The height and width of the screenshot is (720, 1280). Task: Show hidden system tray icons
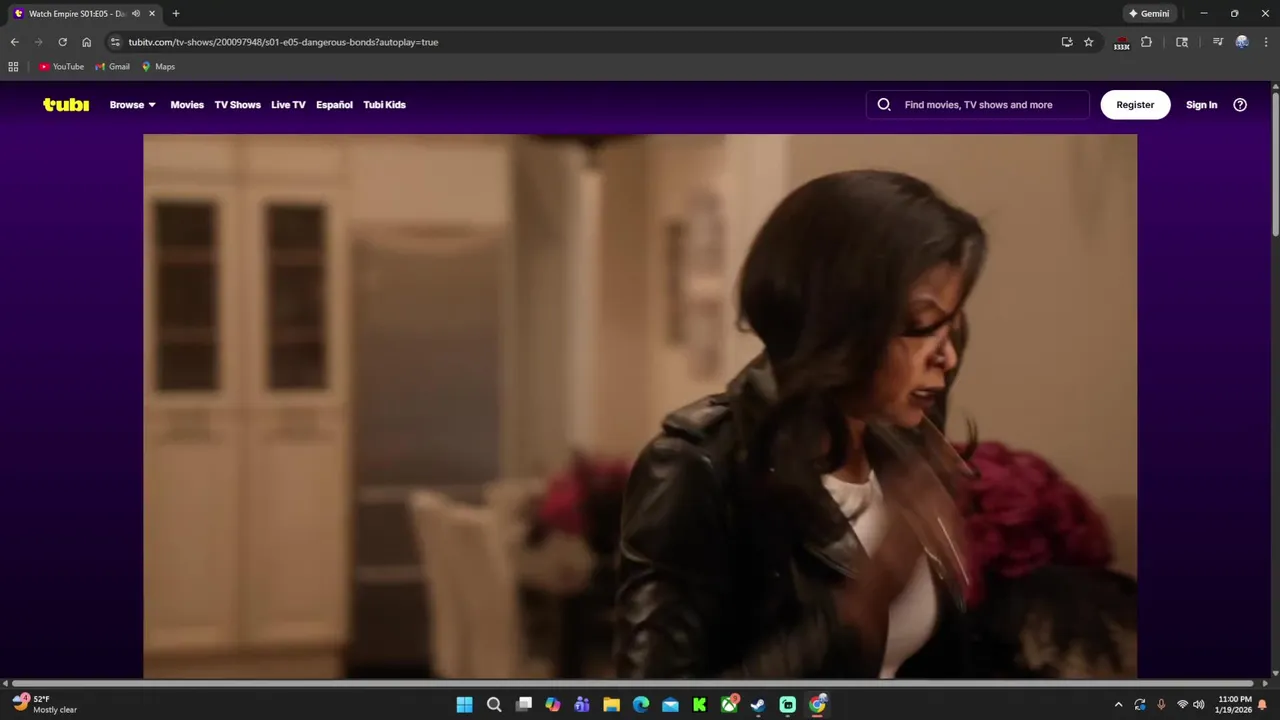pyautogui.click(x=1118, y=705)
